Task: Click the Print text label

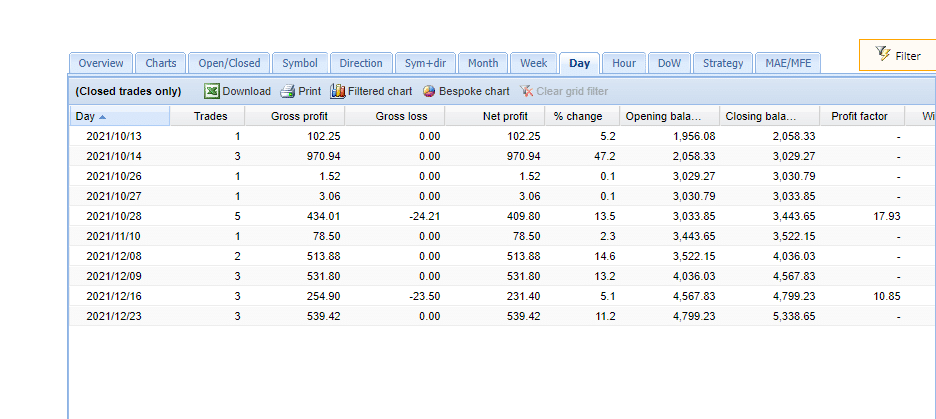Action: 310,91
